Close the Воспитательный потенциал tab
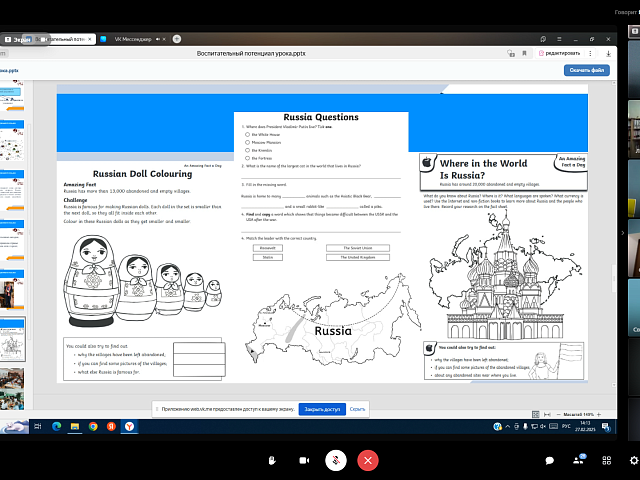This screenshot has width=640, height=480. tap(90, 39)
